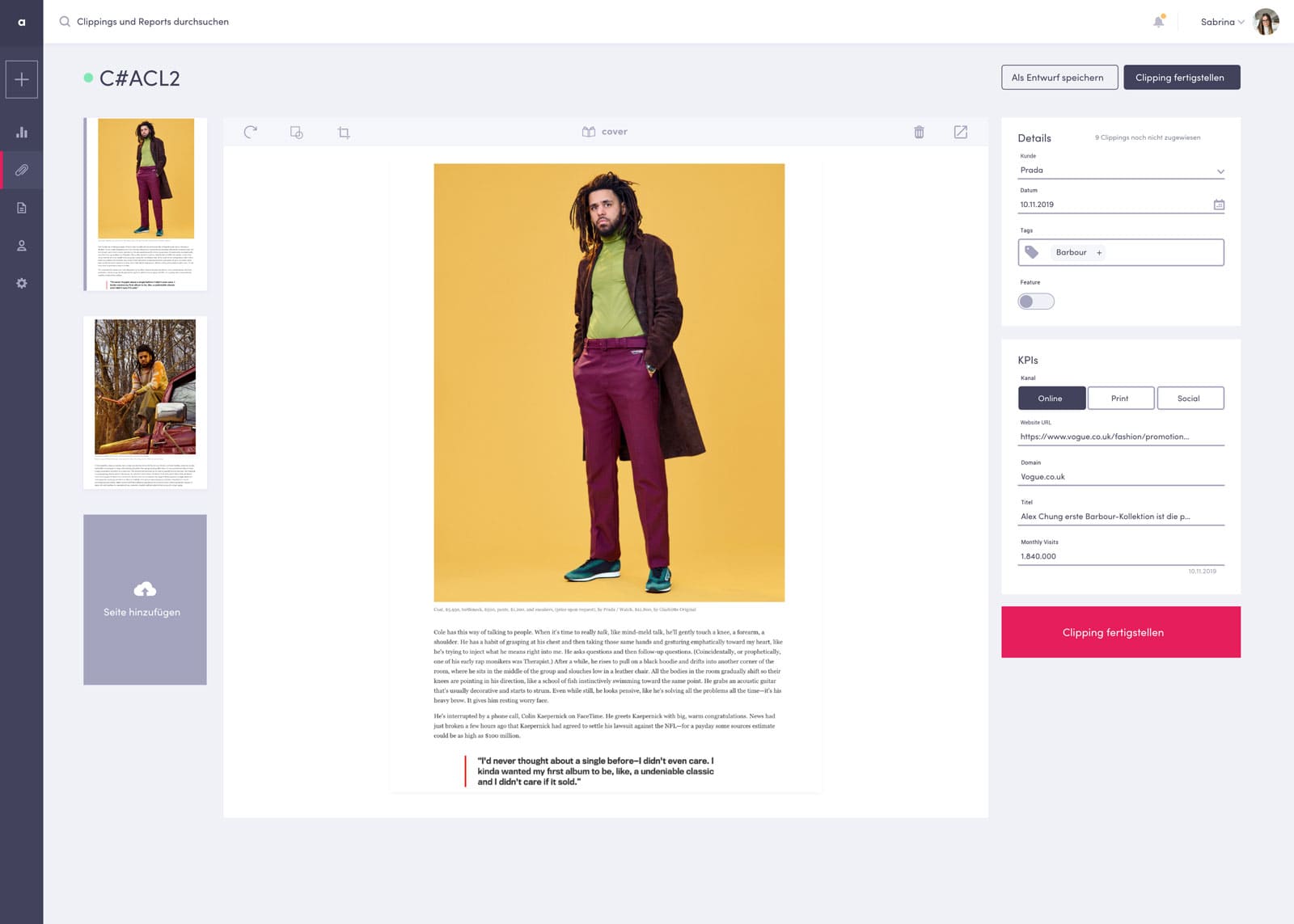Rotate the page with the rotate icon
This screenshot has width=1294, height=924.
coord(251,132)
